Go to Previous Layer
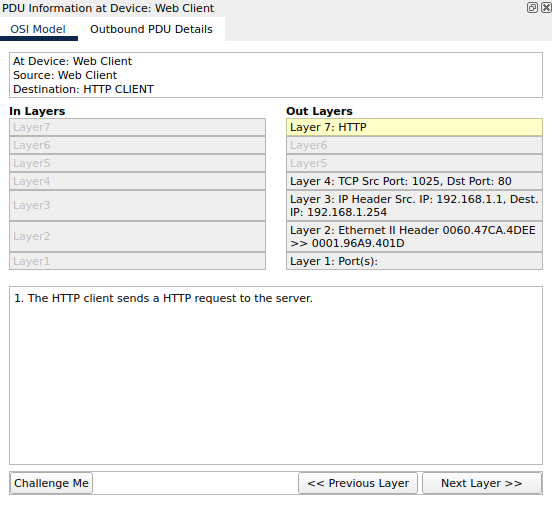This screenshot has width=552, height=518. click(x=358, y=483)
